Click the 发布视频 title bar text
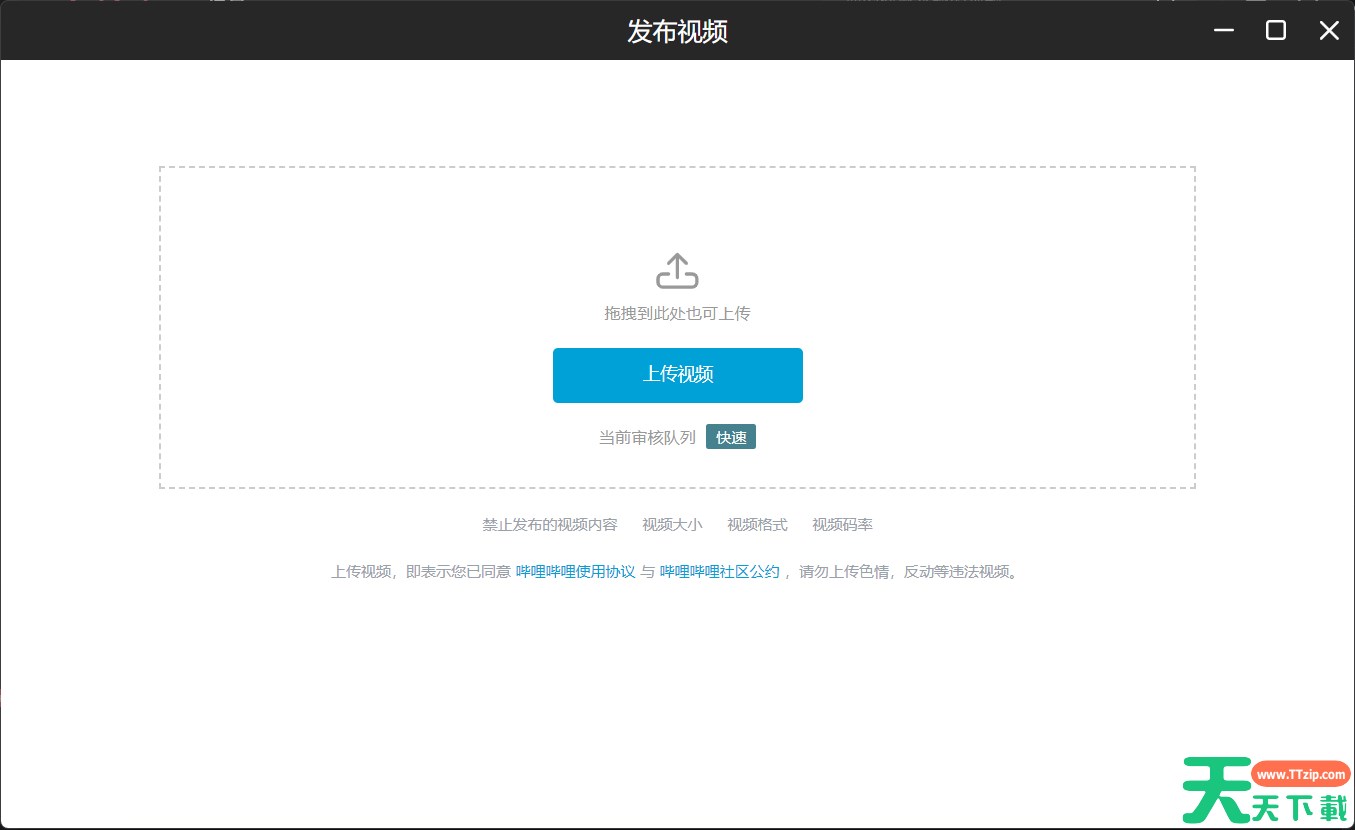1355x830 pixels. tap(677, 31)
